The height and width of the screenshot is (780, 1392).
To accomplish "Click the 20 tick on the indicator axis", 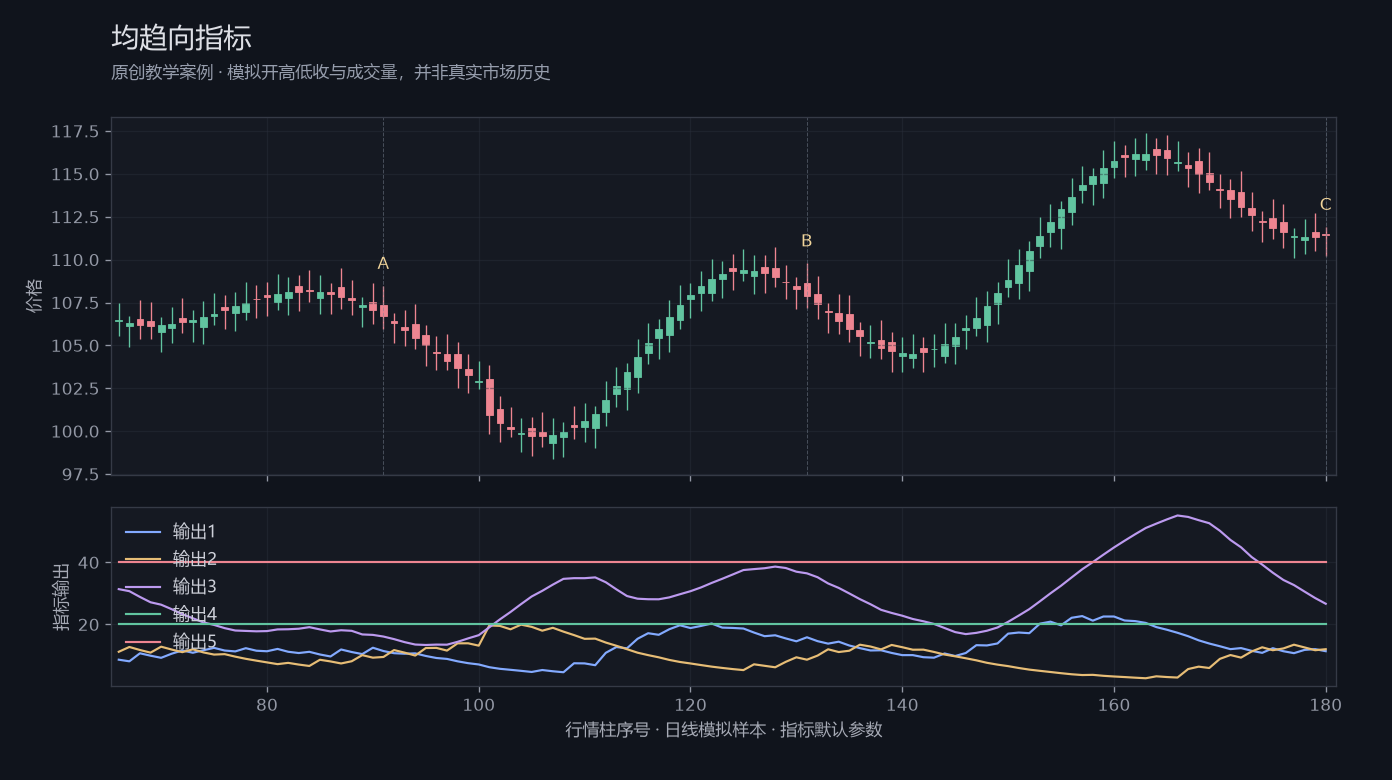I will coord(89,625).
